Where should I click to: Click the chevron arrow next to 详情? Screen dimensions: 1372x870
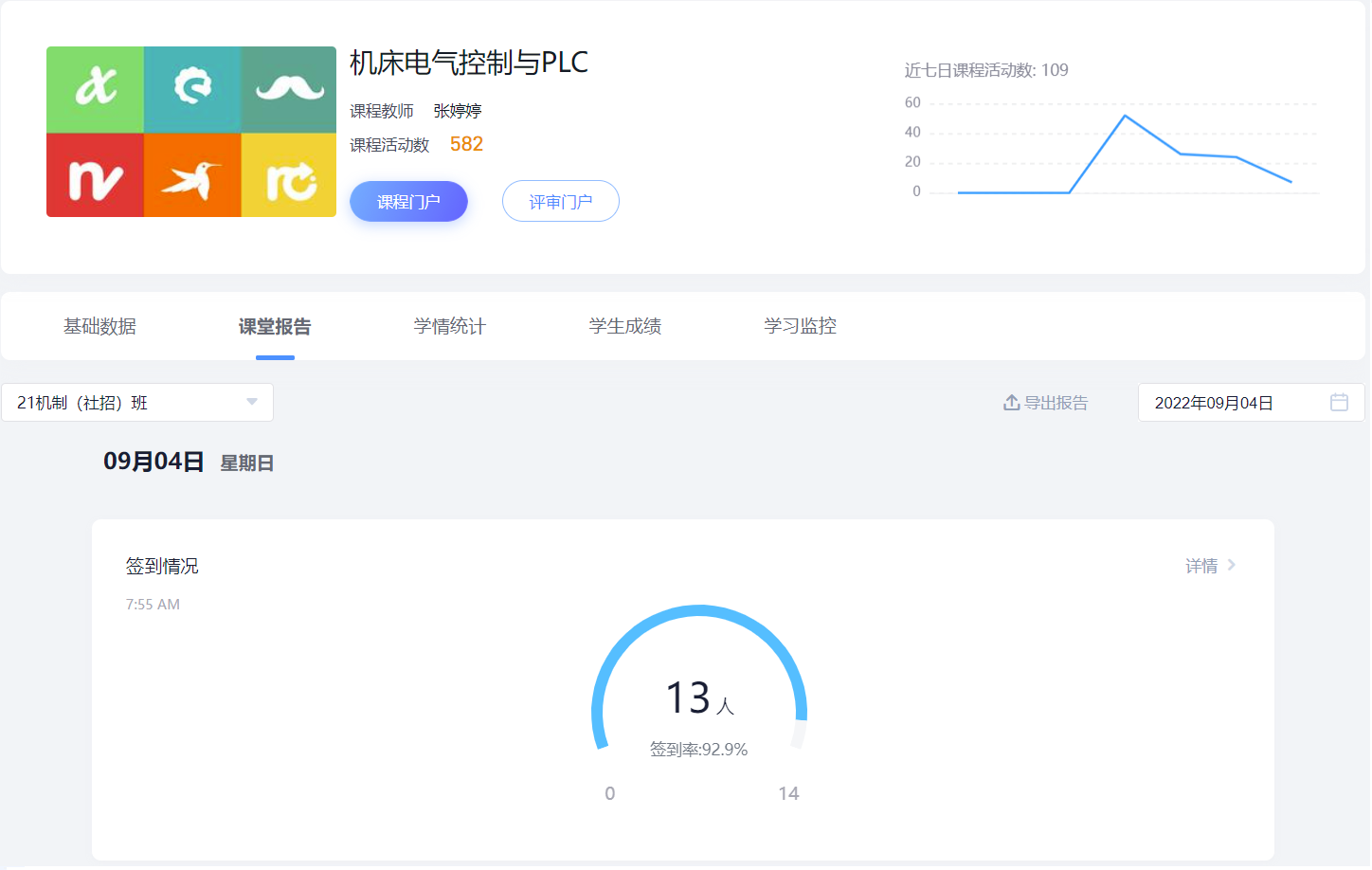click(x=1231, y=566)
